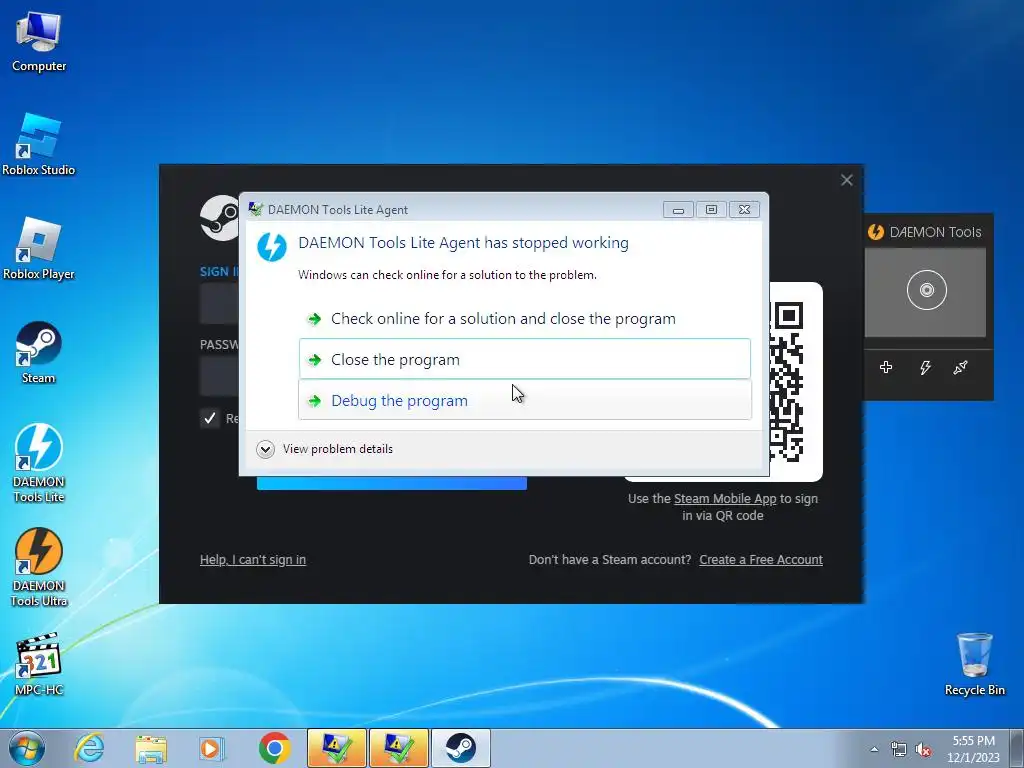Click the blue Steam sign in button
Screen dimensions: 1024x768
pyautogui.click(x=392, y=483)
